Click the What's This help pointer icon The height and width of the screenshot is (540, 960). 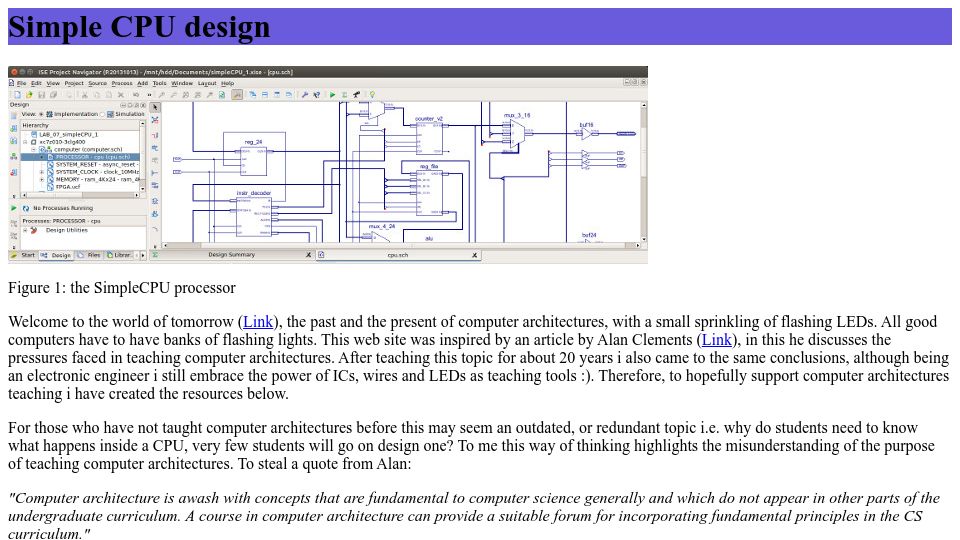(317, 95)
